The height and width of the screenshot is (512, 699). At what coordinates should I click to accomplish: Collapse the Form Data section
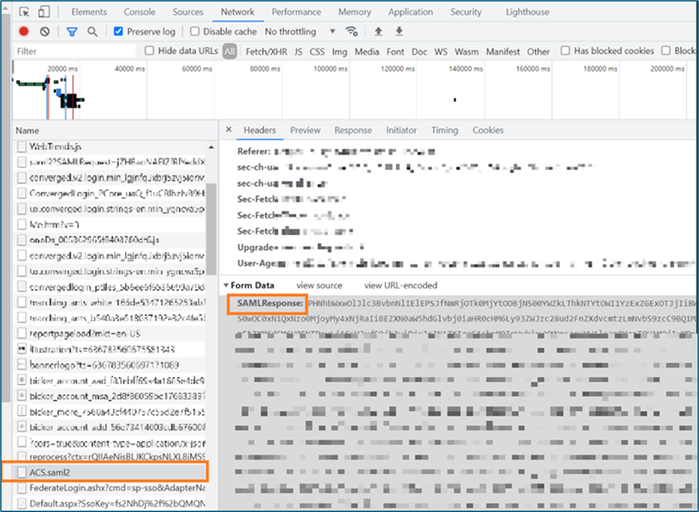[x=226, y=285]
